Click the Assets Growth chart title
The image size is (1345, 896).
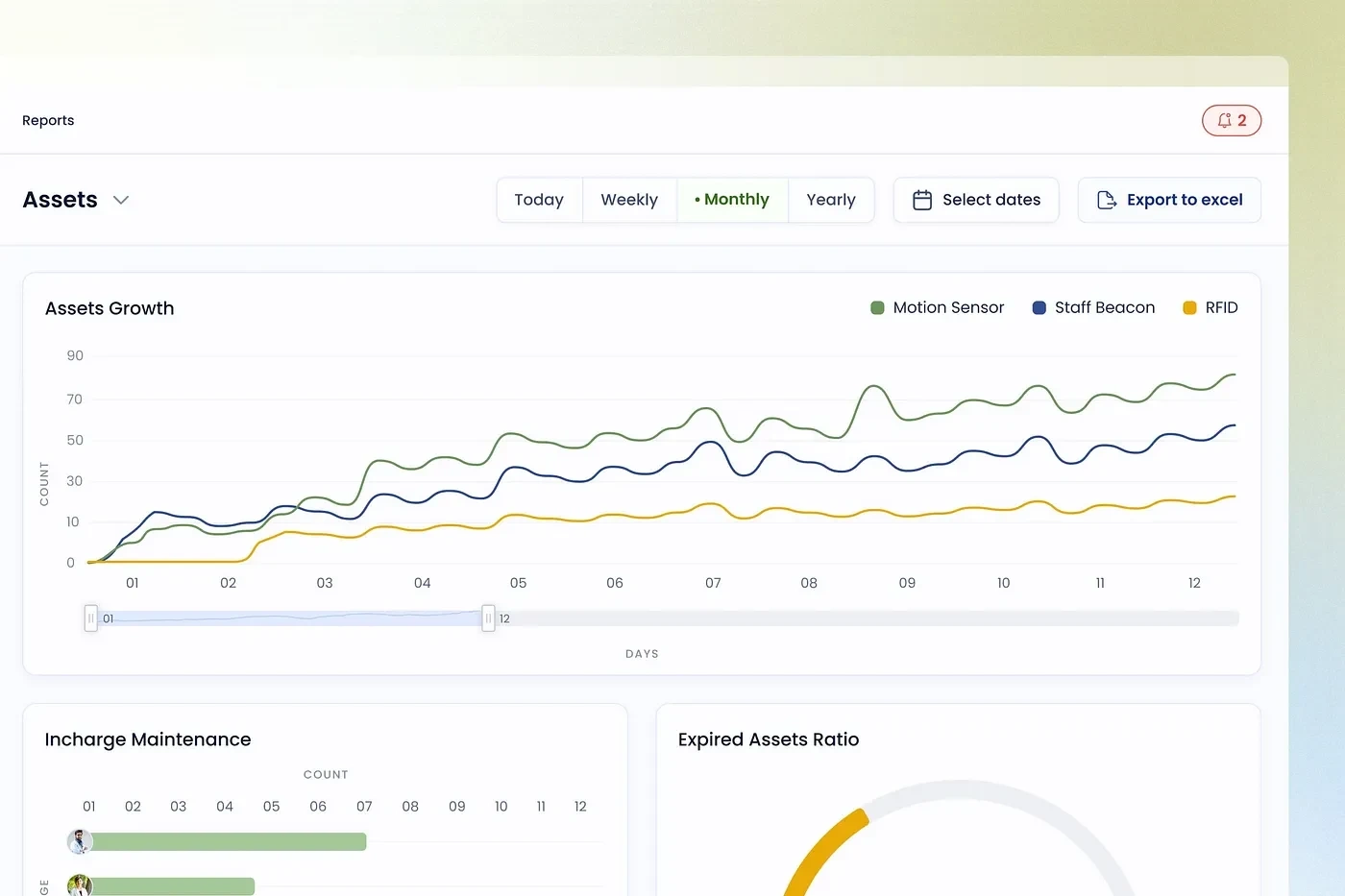point(110,308)
